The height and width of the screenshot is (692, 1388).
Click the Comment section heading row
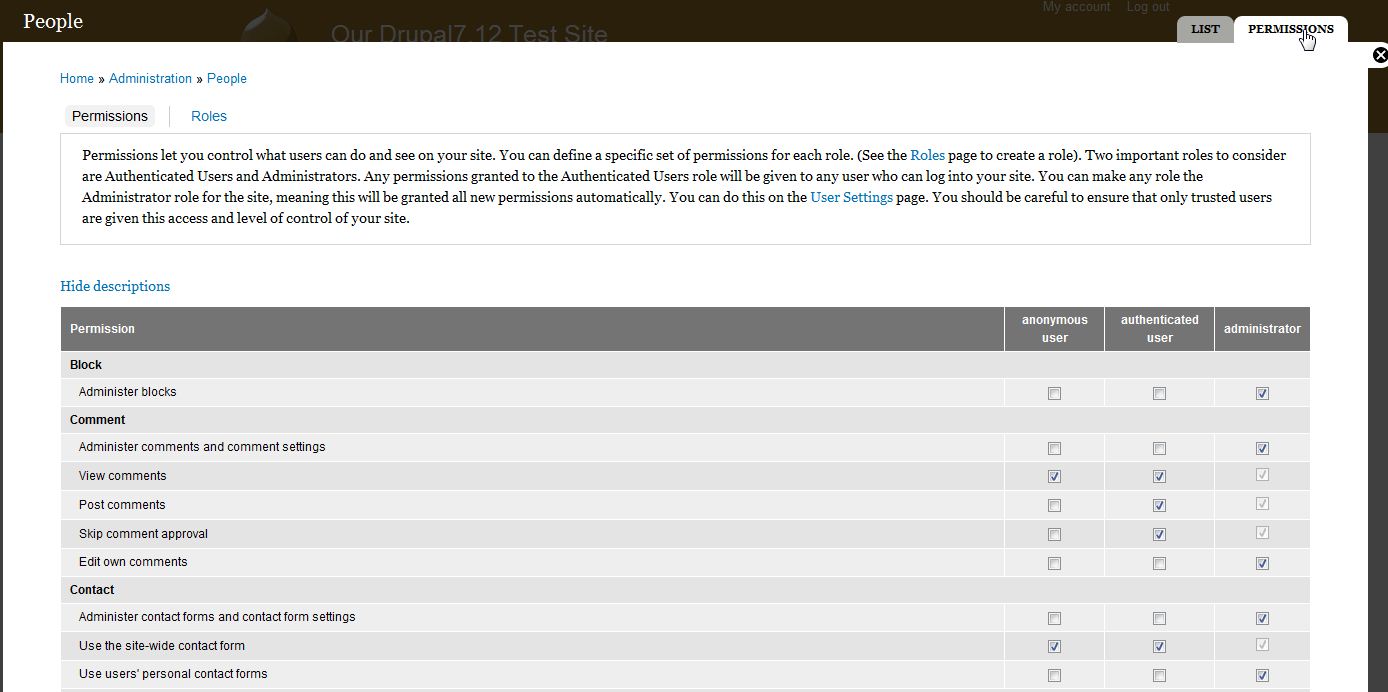(x=685, y=420)
